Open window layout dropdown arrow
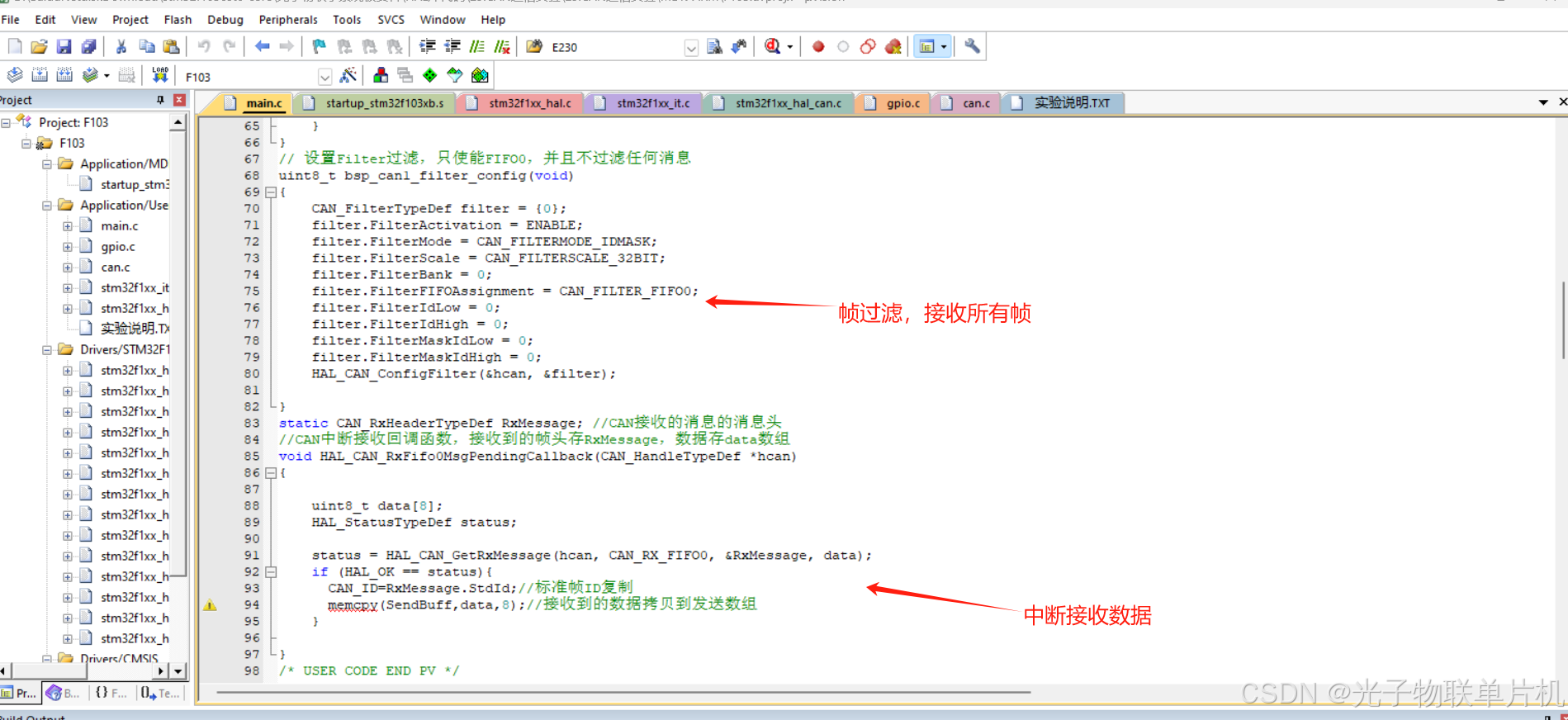The image size is (1568, 720). pos(944,46)
